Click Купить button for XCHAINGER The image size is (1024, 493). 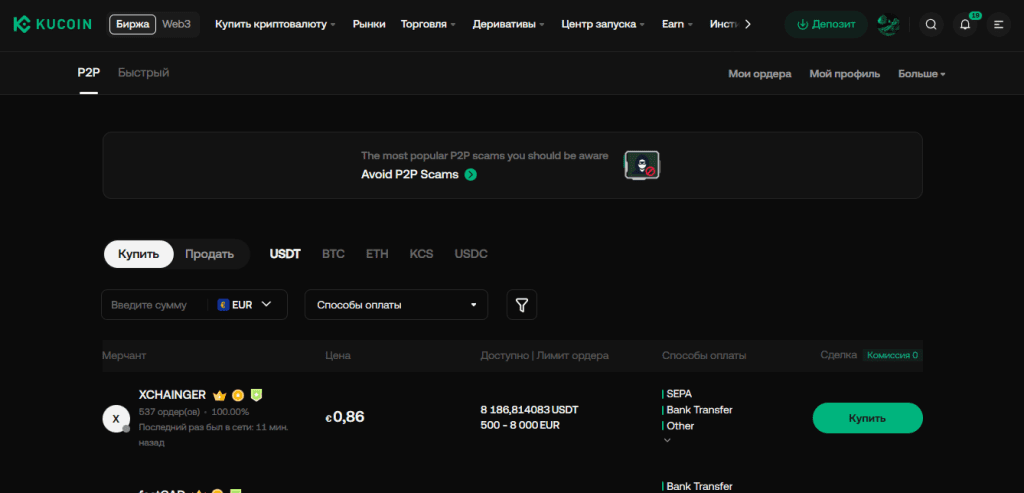coord(867,418)
